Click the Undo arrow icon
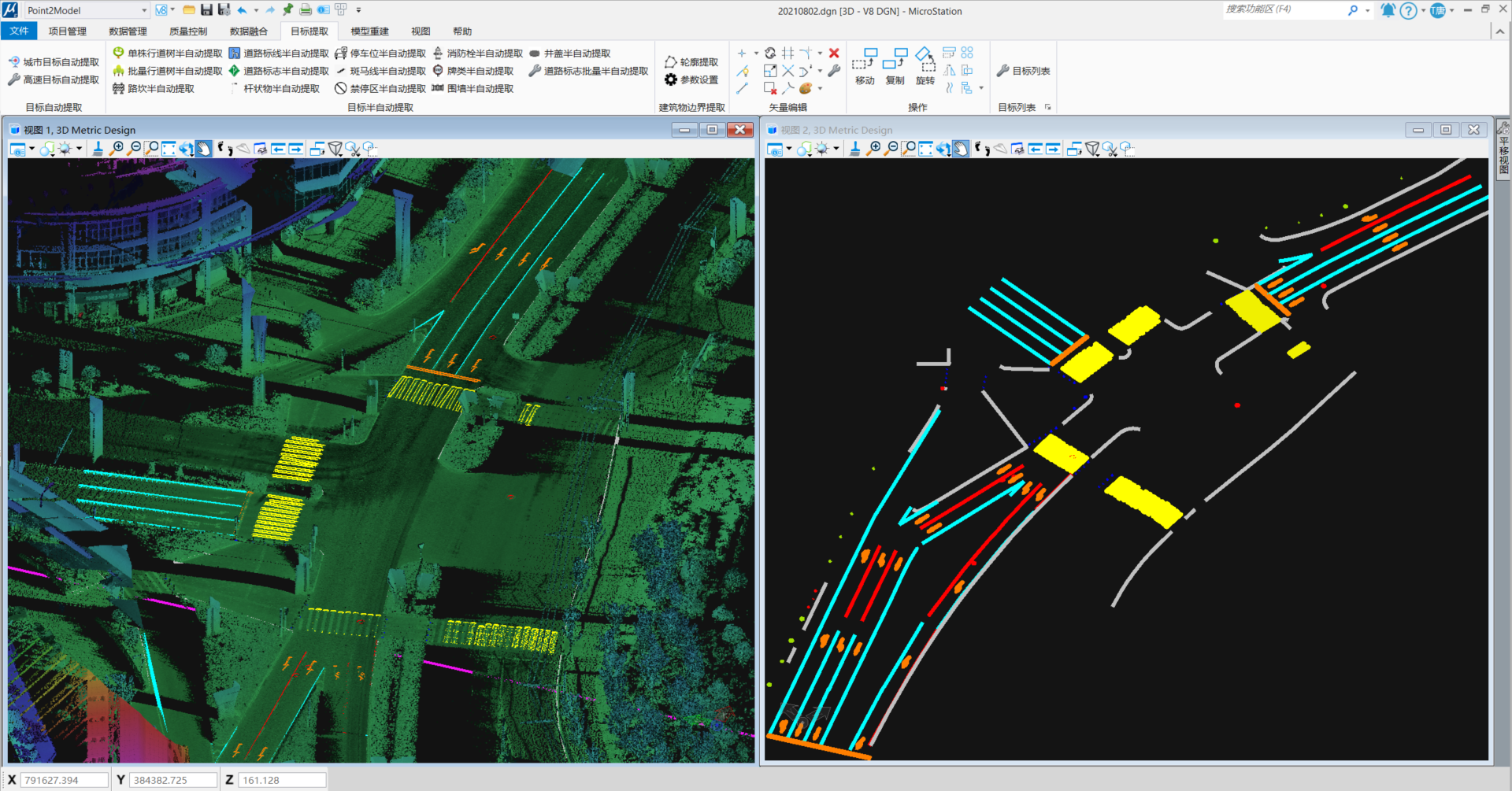 [x=243, y=10]
